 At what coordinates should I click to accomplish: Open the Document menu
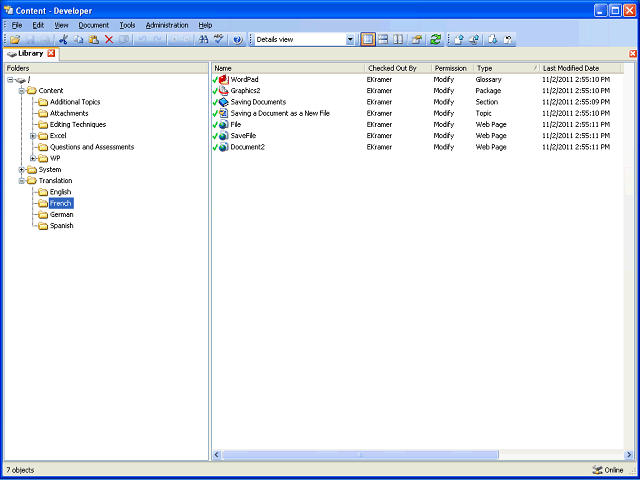click(x=94, y=25)
